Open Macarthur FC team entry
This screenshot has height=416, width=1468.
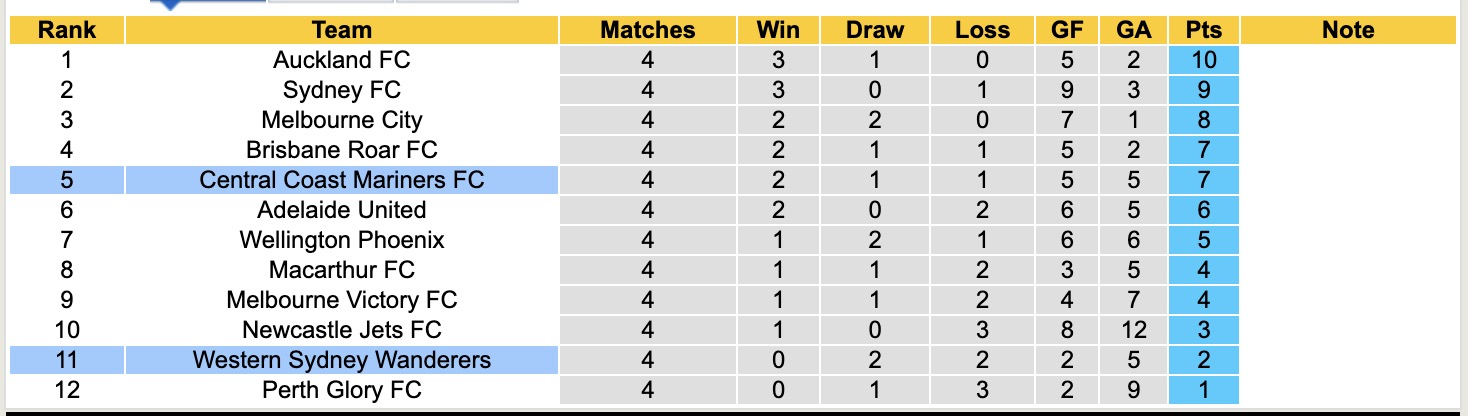341,270
